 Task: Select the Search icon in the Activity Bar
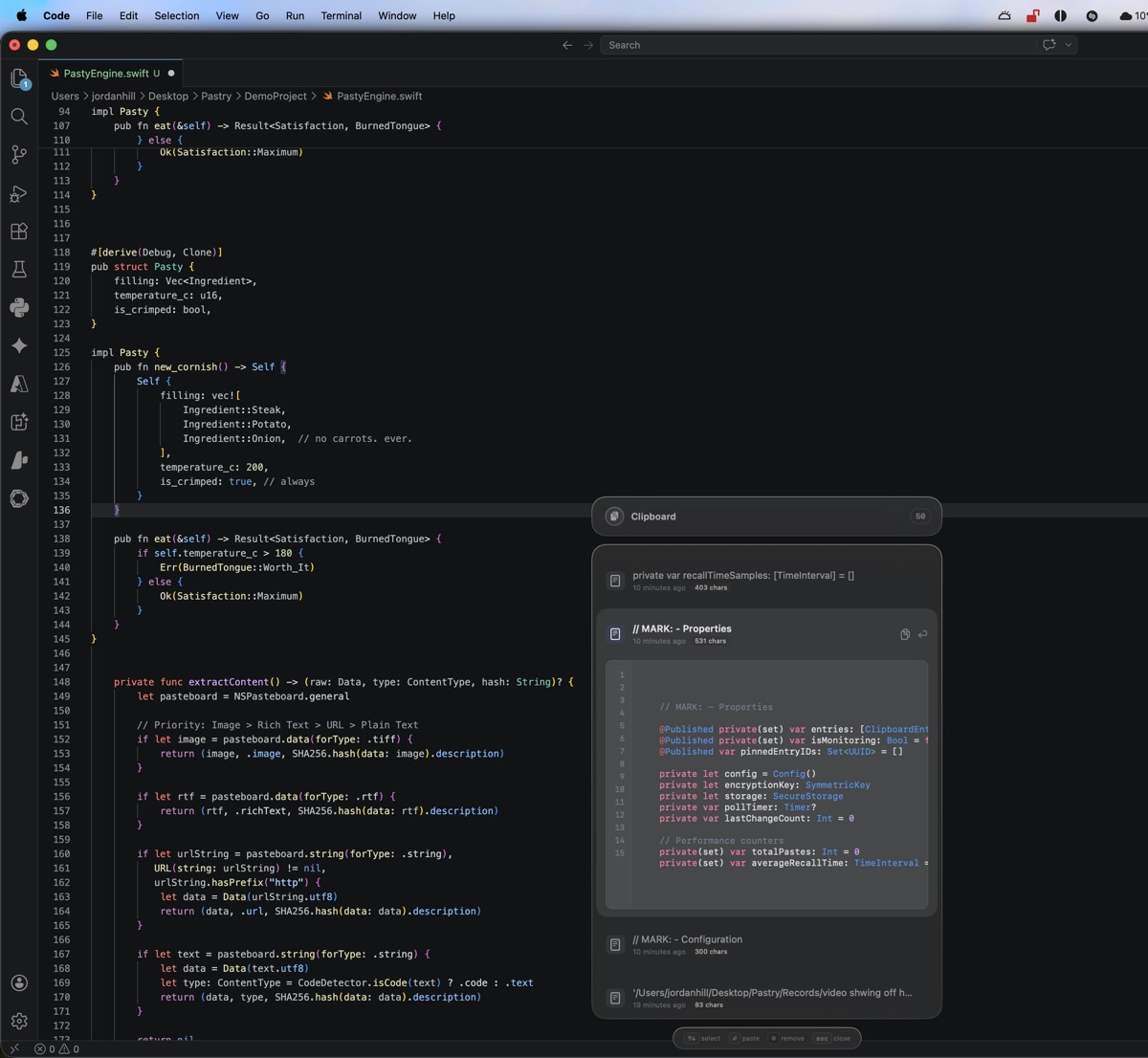tap(19, 117)
